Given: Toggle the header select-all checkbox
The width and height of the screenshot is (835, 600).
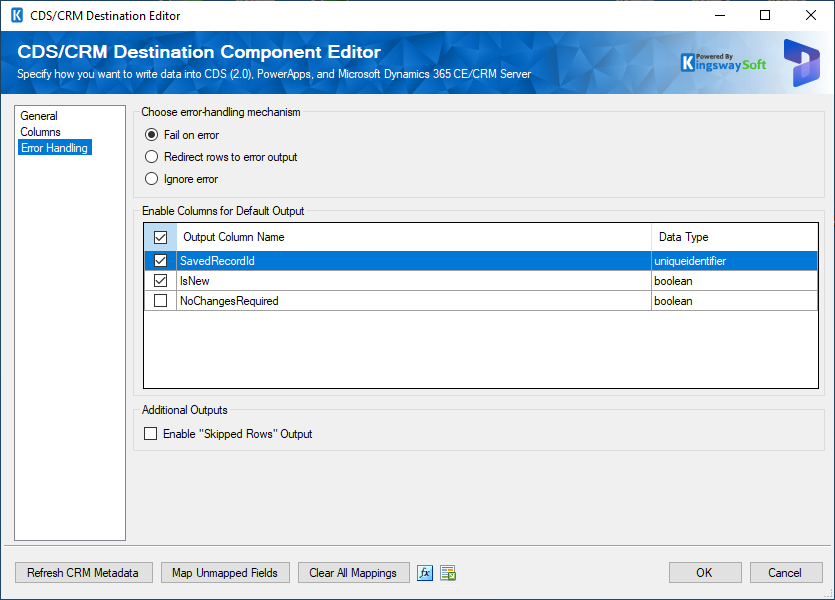Looking at the screenshot, I should point(160,237).
